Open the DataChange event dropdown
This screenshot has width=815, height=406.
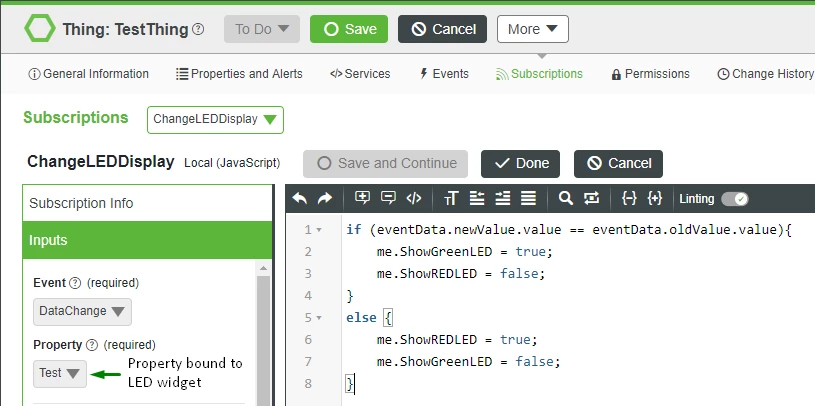pyautogui.click(x=82, y=311)
